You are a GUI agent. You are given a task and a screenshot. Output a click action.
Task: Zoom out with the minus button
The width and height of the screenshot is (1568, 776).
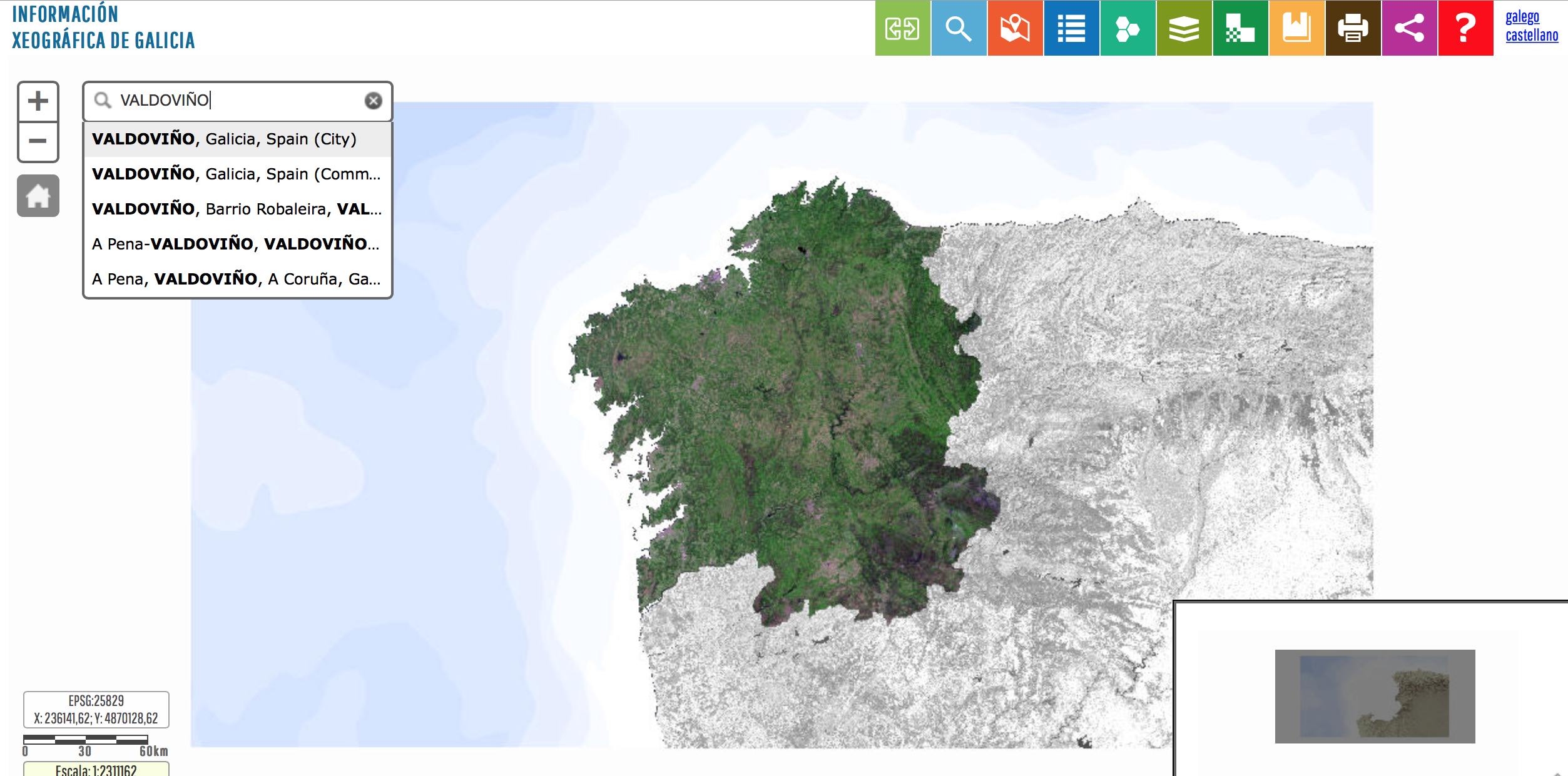pos(38,141)
